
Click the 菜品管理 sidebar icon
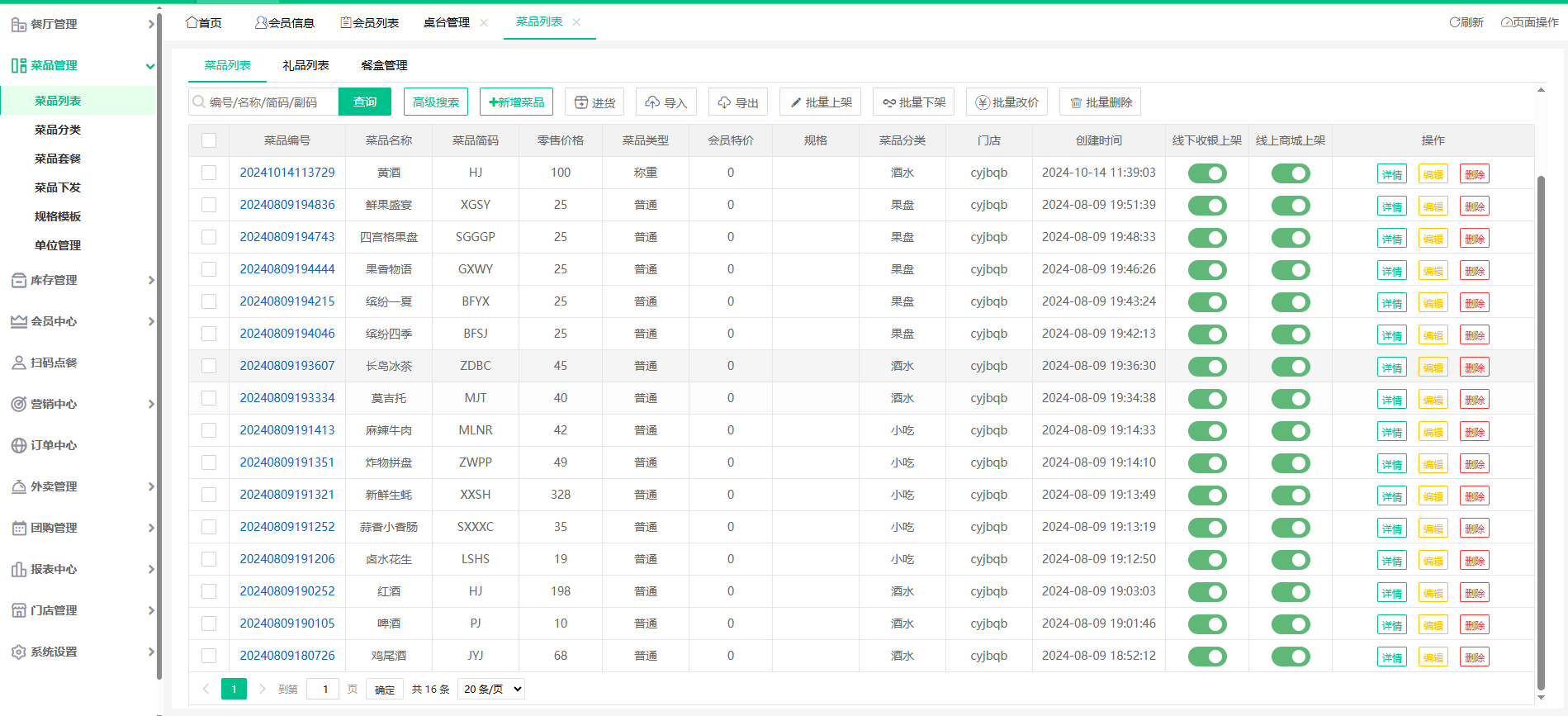pos(18,65)
